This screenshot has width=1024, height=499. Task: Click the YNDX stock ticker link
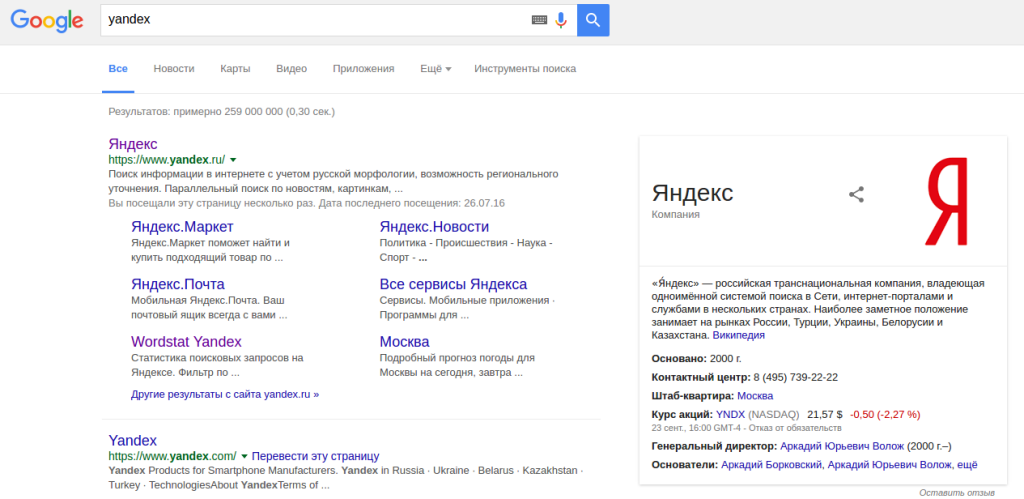point(730,414)
